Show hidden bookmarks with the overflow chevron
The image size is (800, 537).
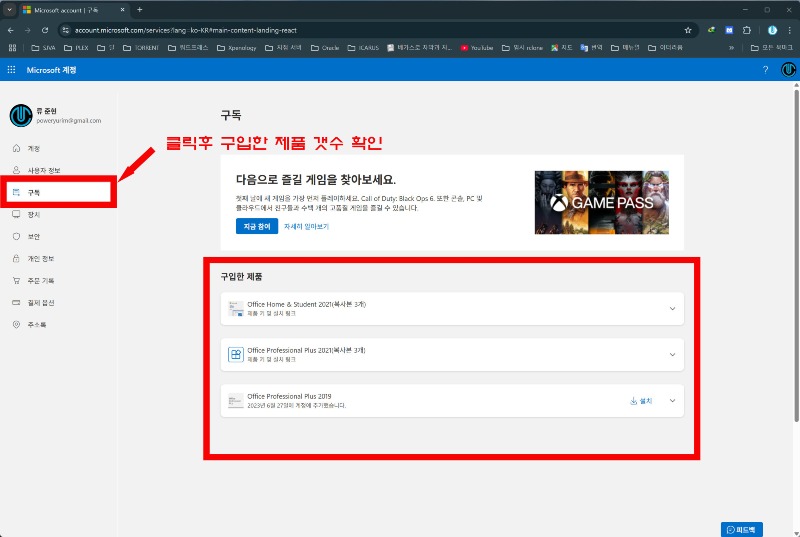point(731,47)
